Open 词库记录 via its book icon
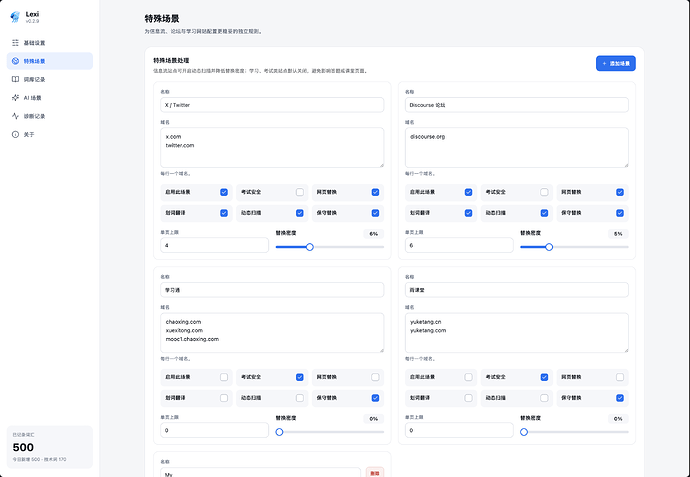The width and height of the screenshot is (690, 477). [x=15, y=79]
